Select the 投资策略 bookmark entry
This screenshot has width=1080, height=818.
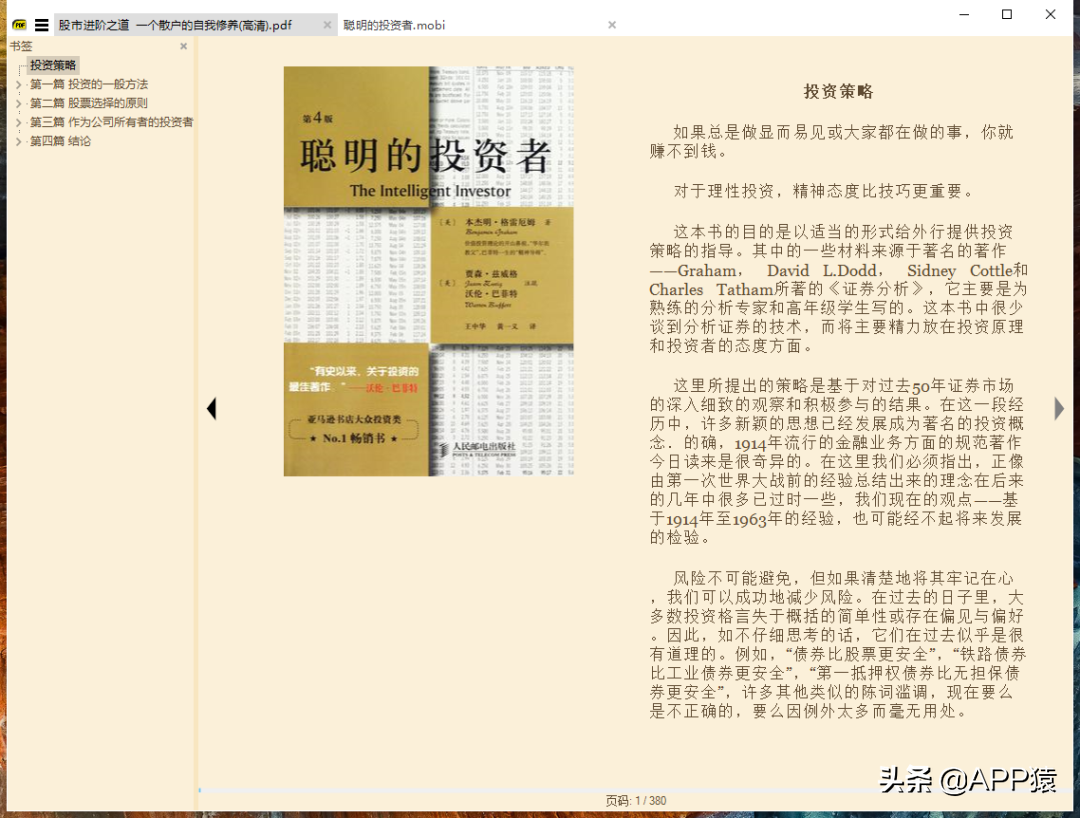52,65
